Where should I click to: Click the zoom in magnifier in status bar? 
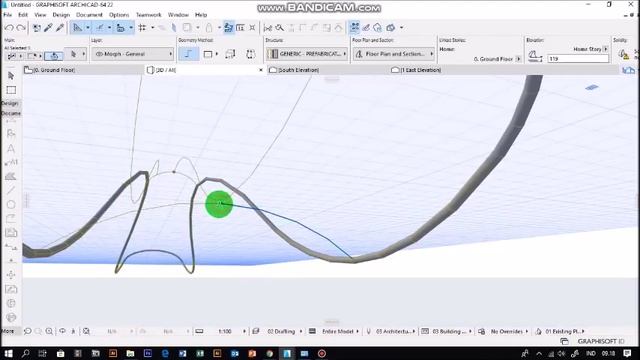[x=49, y=331]
